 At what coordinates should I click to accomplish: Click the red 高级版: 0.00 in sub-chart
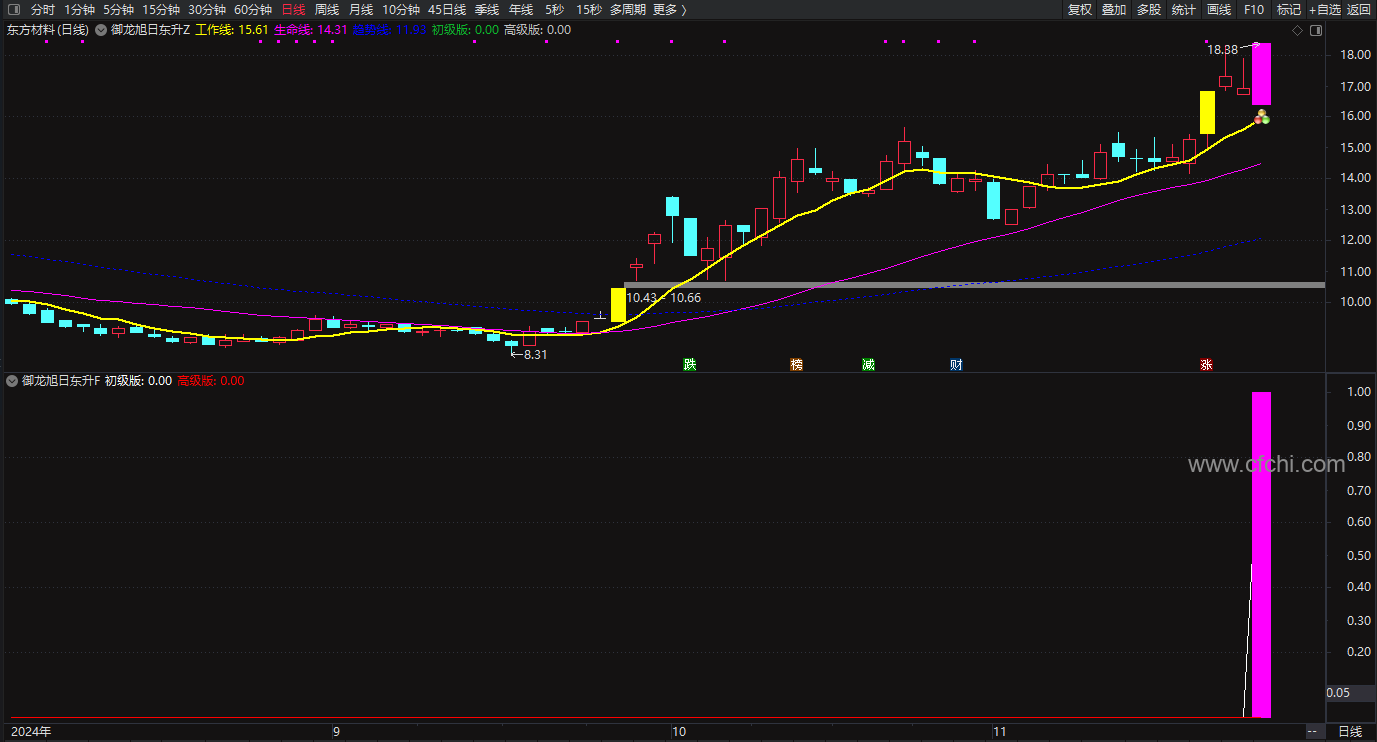(x=211, y=381)
